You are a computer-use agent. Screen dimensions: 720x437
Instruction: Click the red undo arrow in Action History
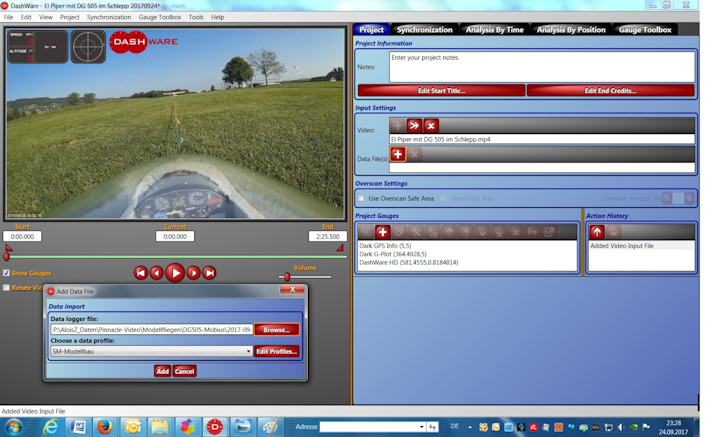tap(597, 232)
